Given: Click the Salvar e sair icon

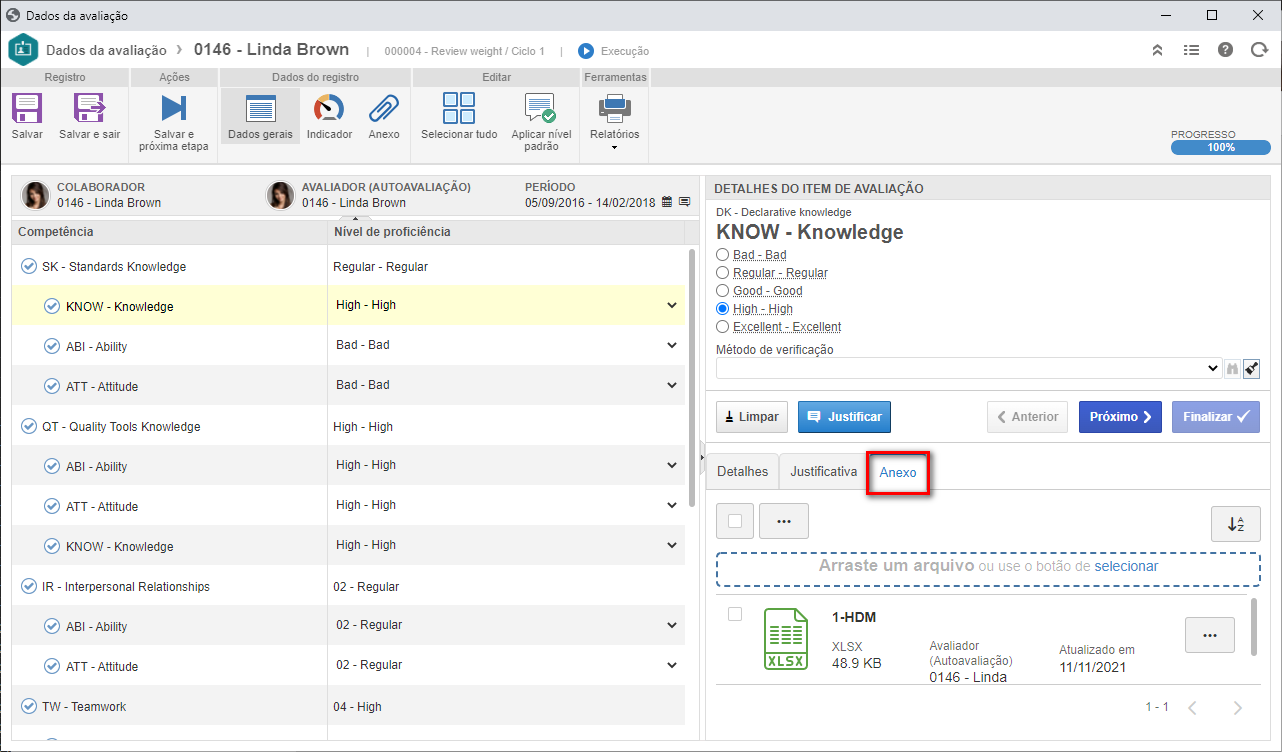Looking at the screenshot, I should (x=89, y=108).
